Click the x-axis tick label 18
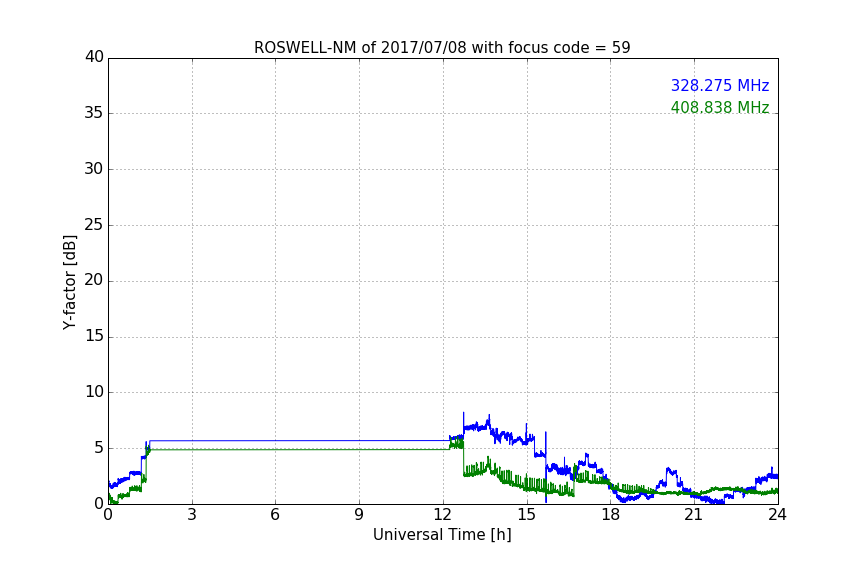This screenshot has height=576, width=864. [611, 515]
